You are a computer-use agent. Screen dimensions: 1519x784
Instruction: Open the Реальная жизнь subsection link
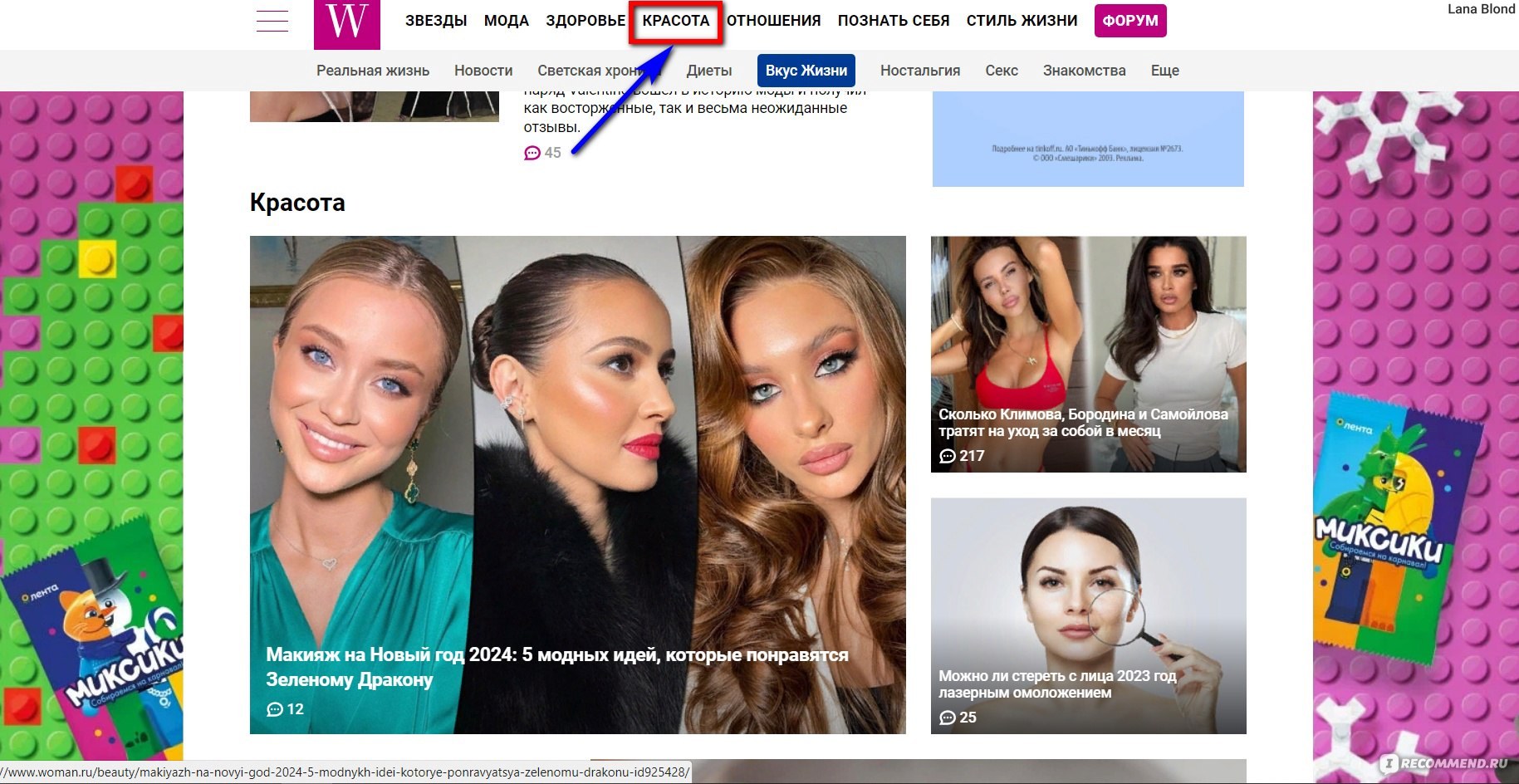pos(372,71)
